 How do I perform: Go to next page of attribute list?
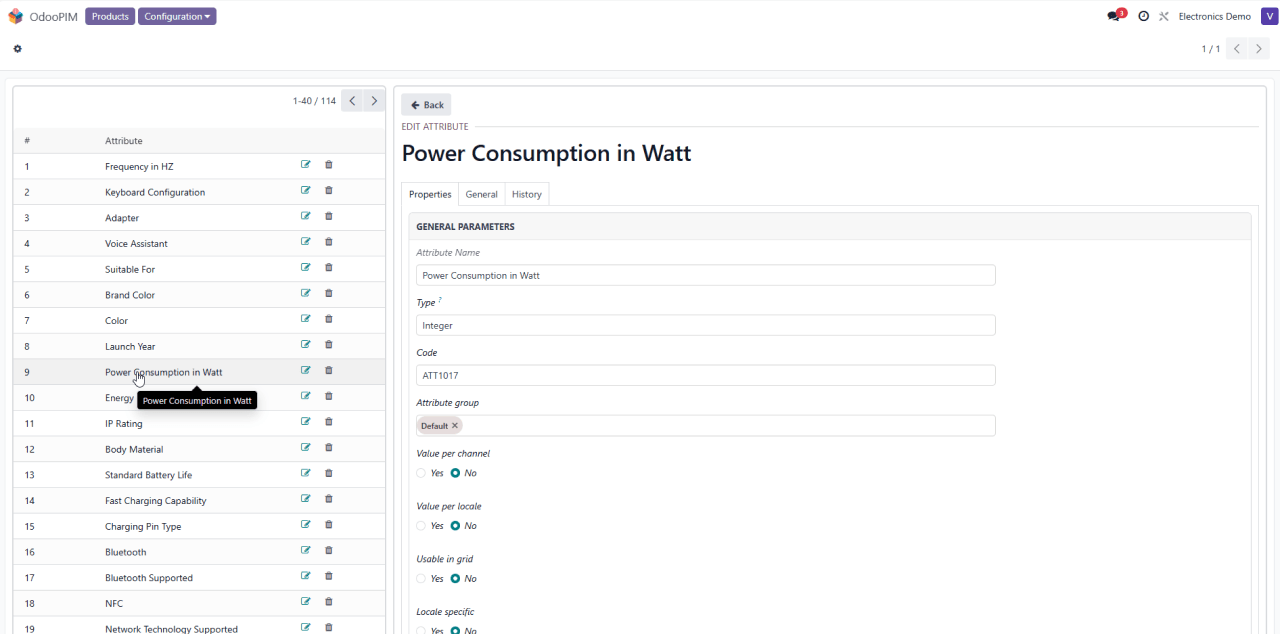tap(374, 101)
